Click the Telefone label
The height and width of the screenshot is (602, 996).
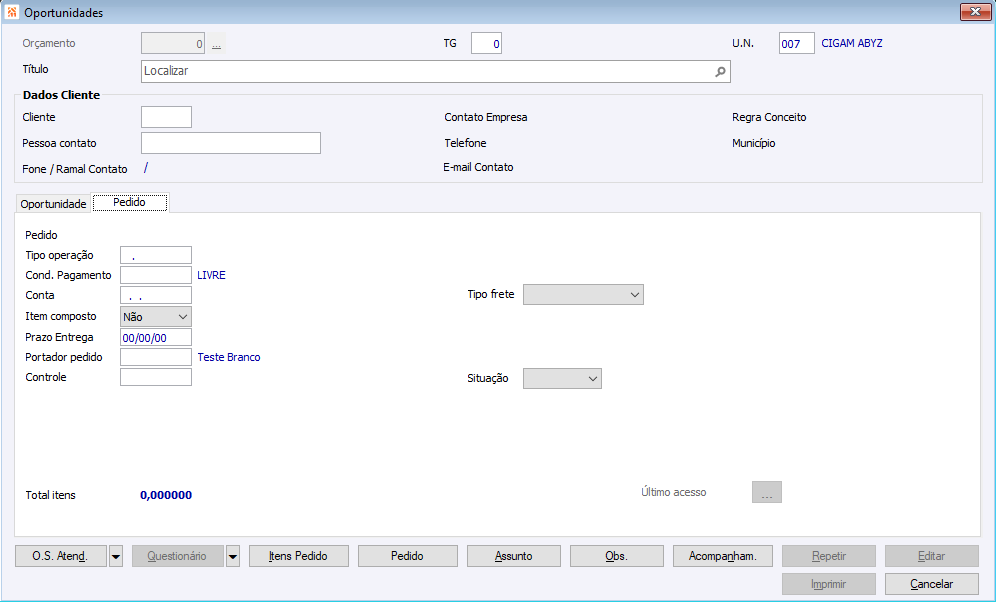[x=466, y=144]
